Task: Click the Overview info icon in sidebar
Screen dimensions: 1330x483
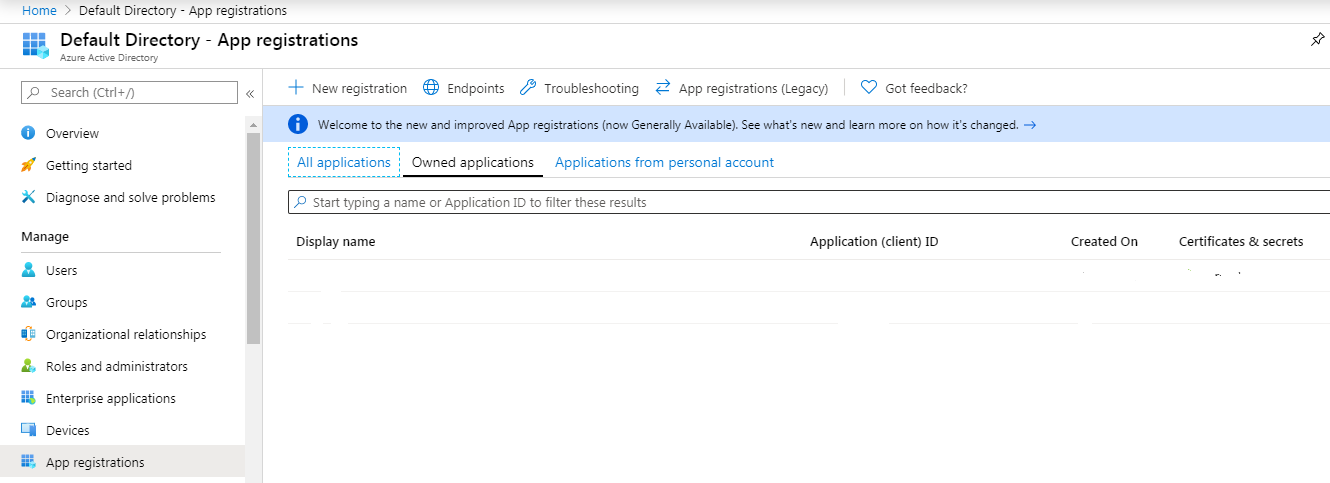Action: [28, 133]
